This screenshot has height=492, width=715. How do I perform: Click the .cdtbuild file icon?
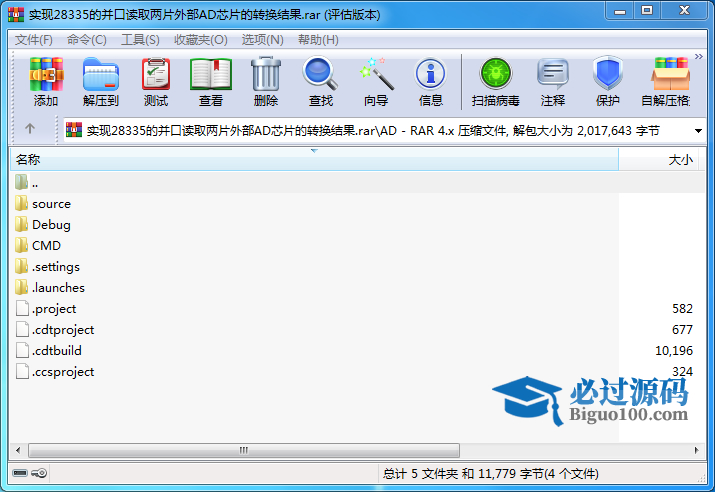click(x=22, y=350)
